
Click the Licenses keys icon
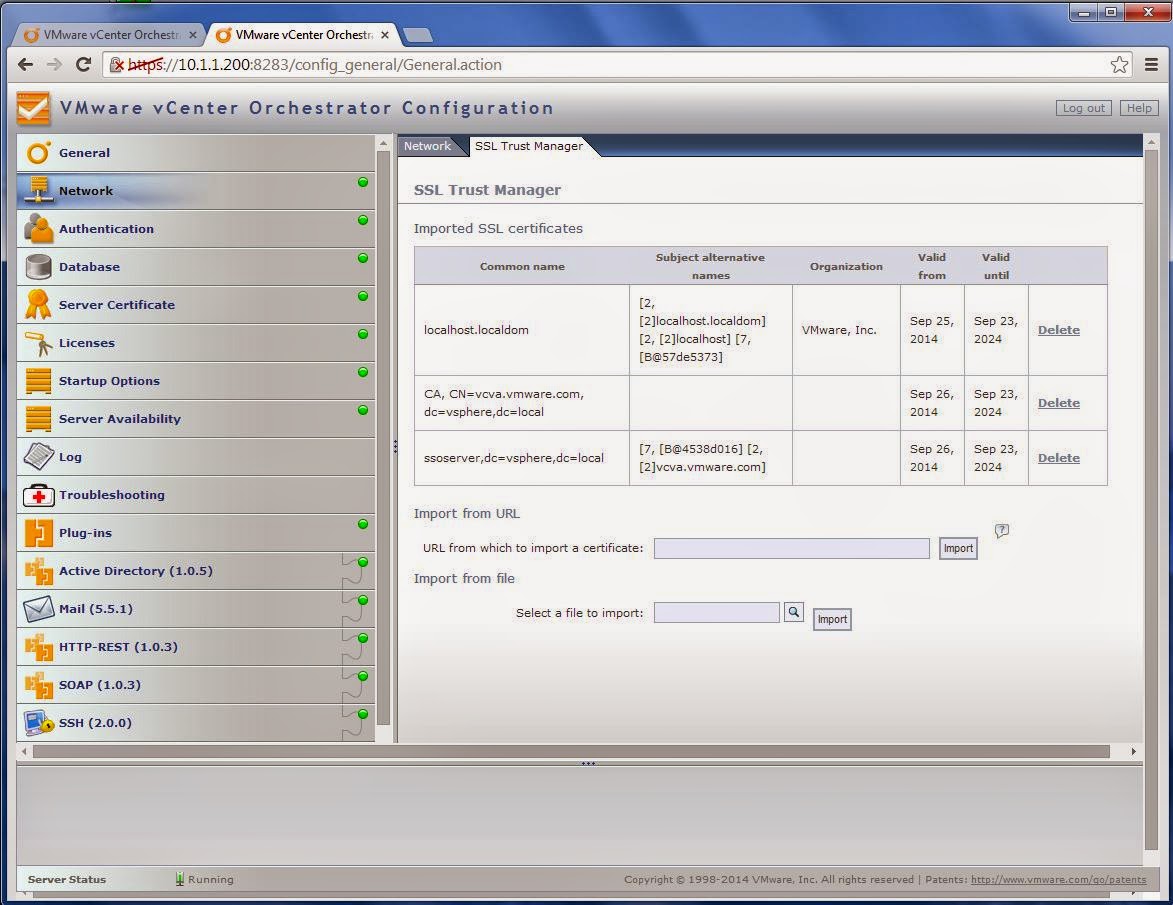(38, 343)
